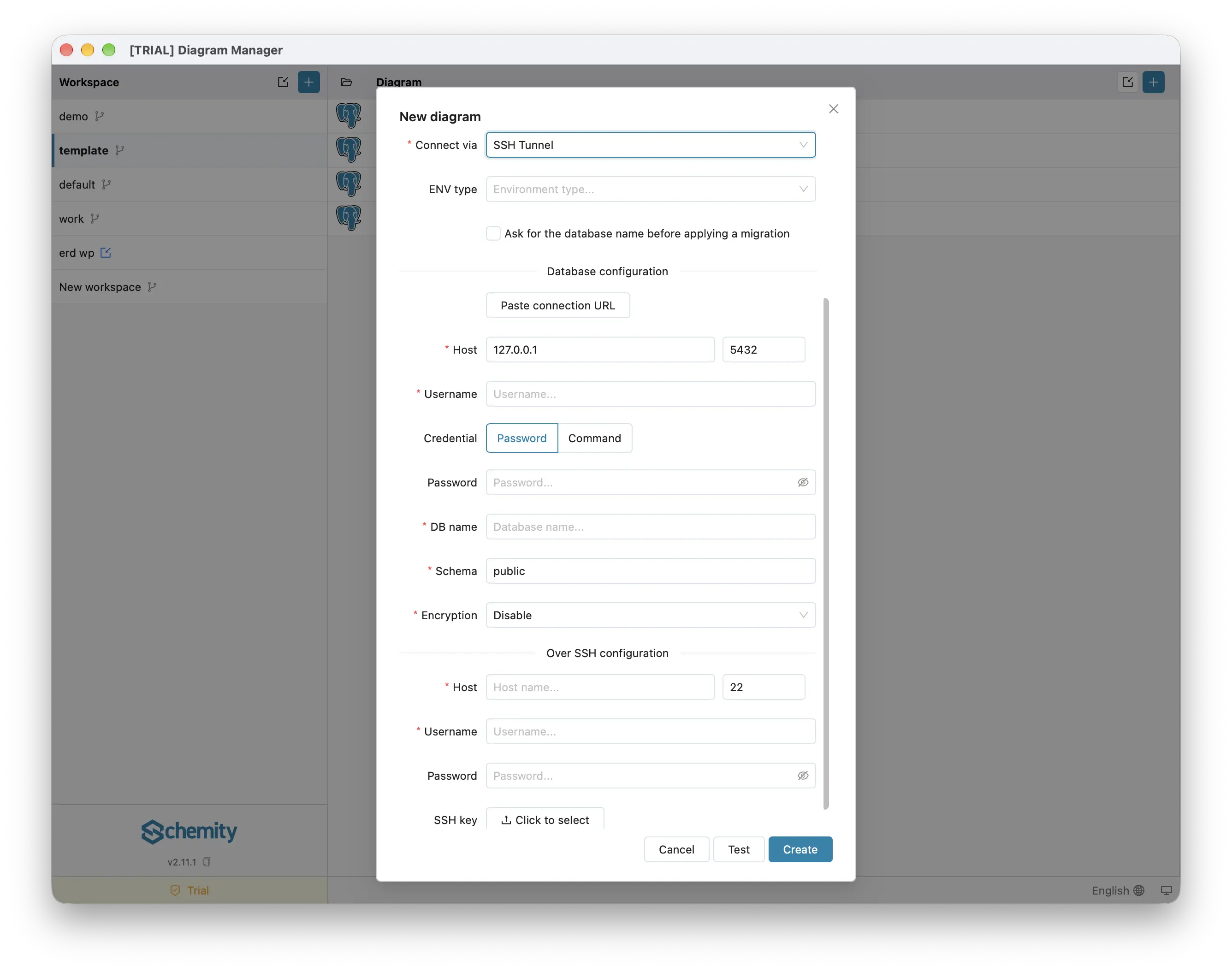Screen dimensions: 1232x972
Task: Click the workspace import icon in Workspace header
Action: pyautogui.click(x=283, y=82)
